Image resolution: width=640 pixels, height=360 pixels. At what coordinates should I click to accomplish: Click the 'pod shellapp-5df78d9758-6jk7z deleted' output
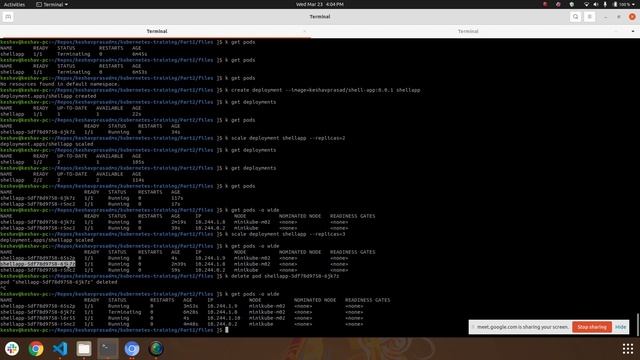tap(58, 282)
